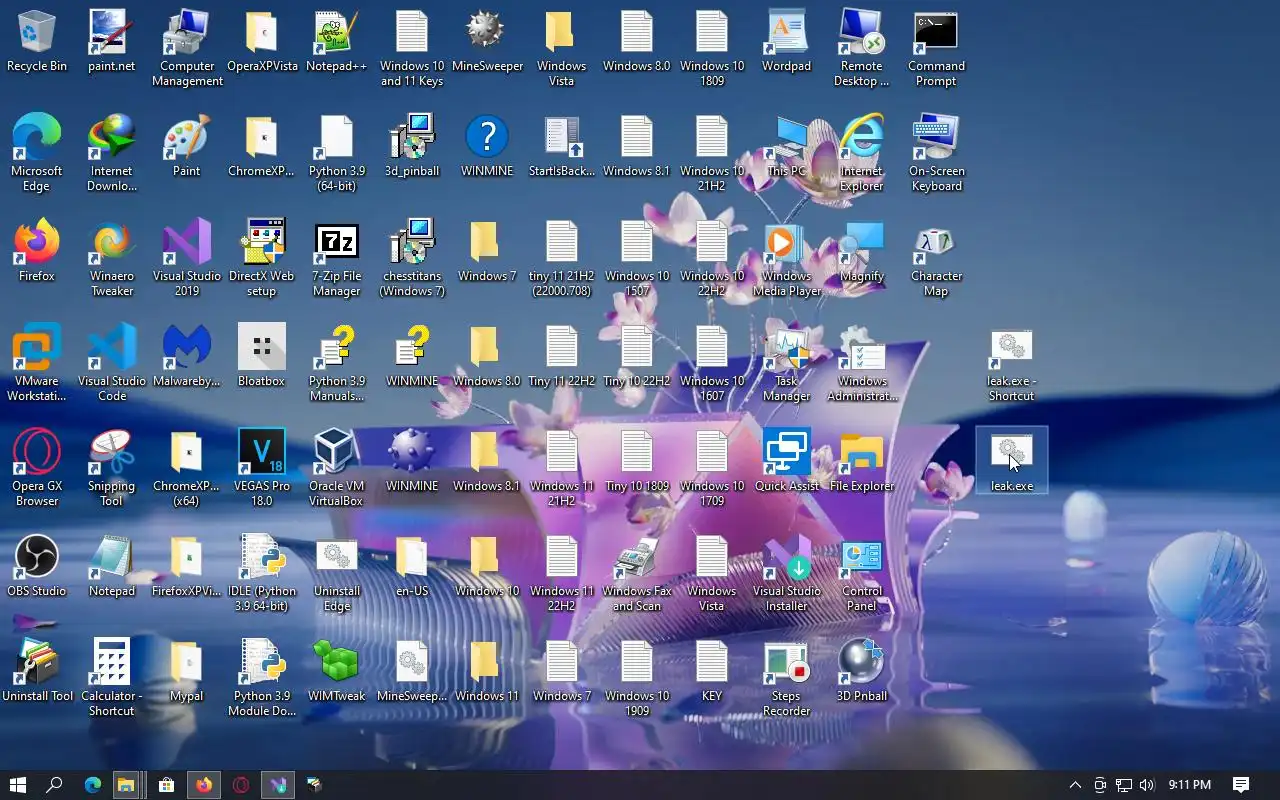Screen dimensions: 1280x800
Task: Select the 3d_pinball shortcut
Action: click(412, 147)
